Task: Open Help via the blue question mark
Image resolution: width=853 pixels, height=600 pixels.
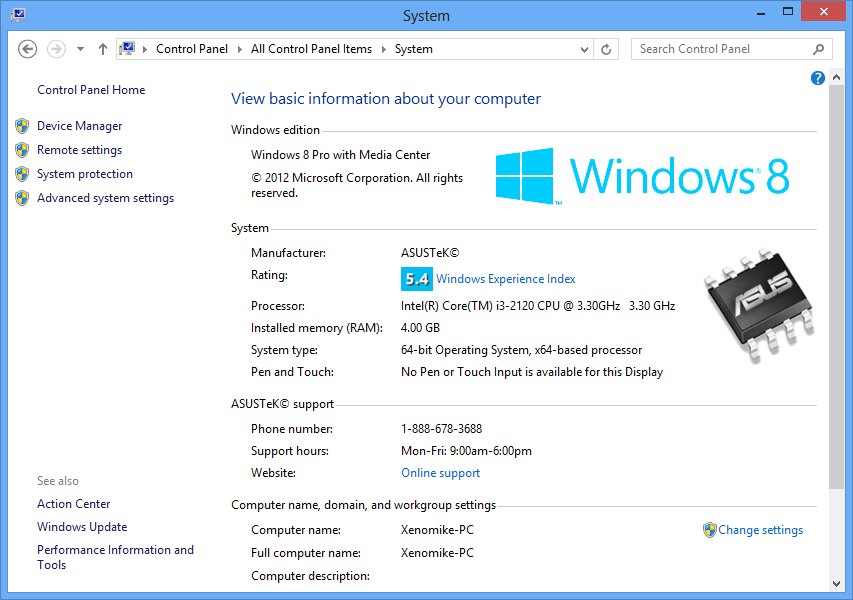Action: pos(818,78)
